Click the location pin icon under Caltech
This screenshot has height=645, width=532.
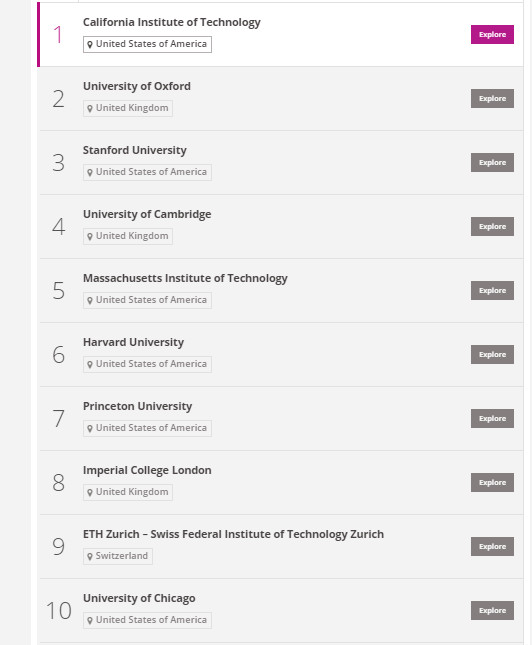coord(90,44)
